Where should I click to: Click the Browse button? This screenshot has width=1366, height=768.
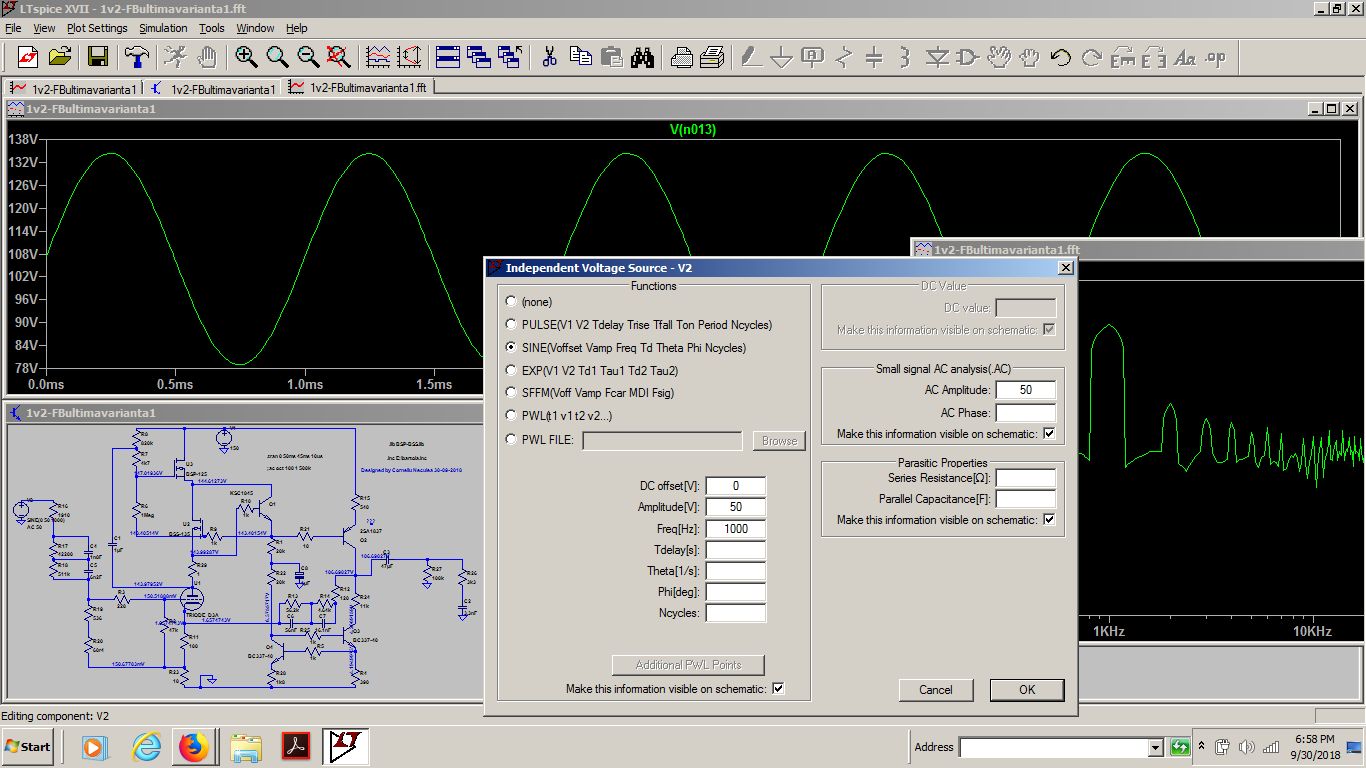(779, 441)
